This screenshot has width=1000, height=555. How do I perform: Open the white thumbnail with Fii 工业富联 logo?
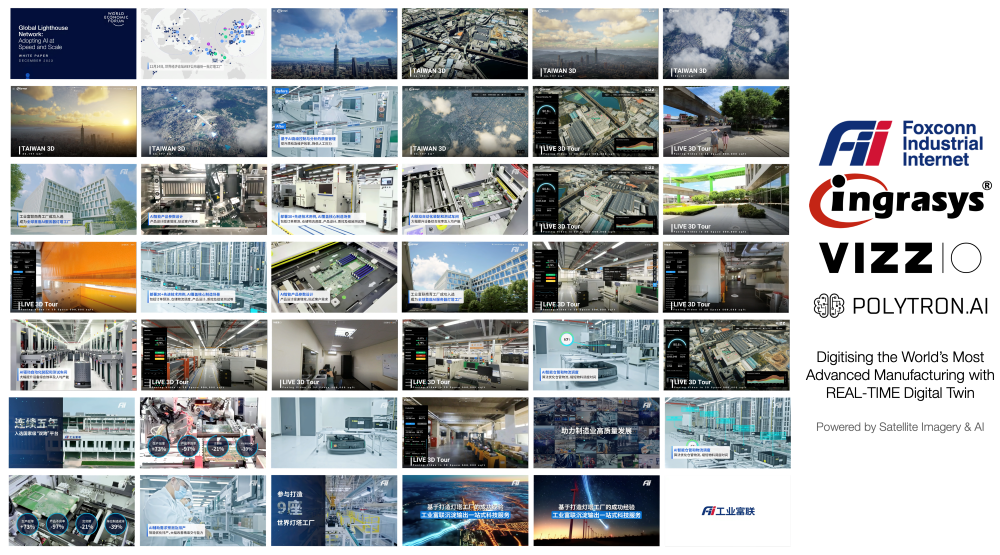(x=727, y=510)
